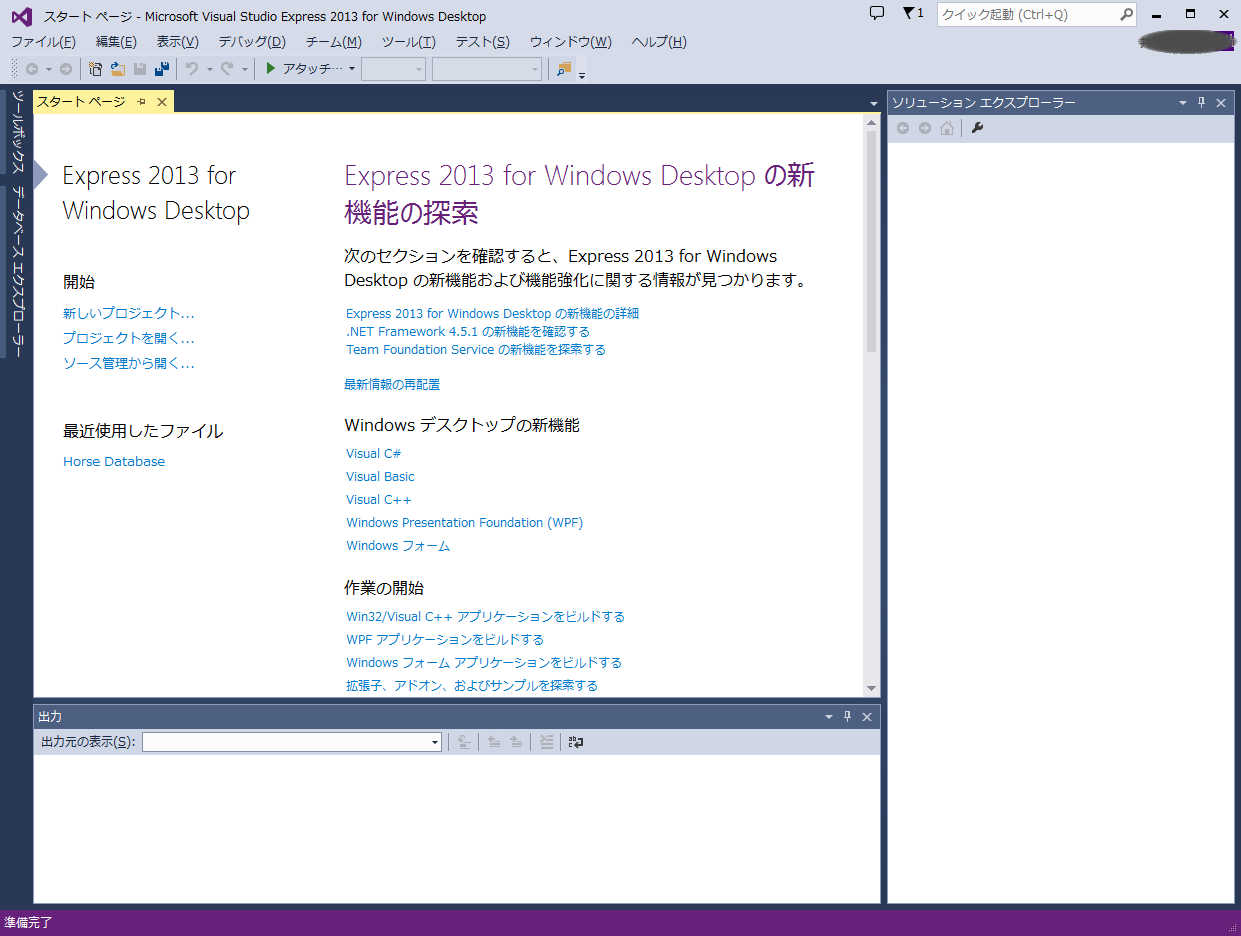Click the Navigate Forward toolbar arrow
The height and width of the screenshot is (936, 1241).
point(66,69)
